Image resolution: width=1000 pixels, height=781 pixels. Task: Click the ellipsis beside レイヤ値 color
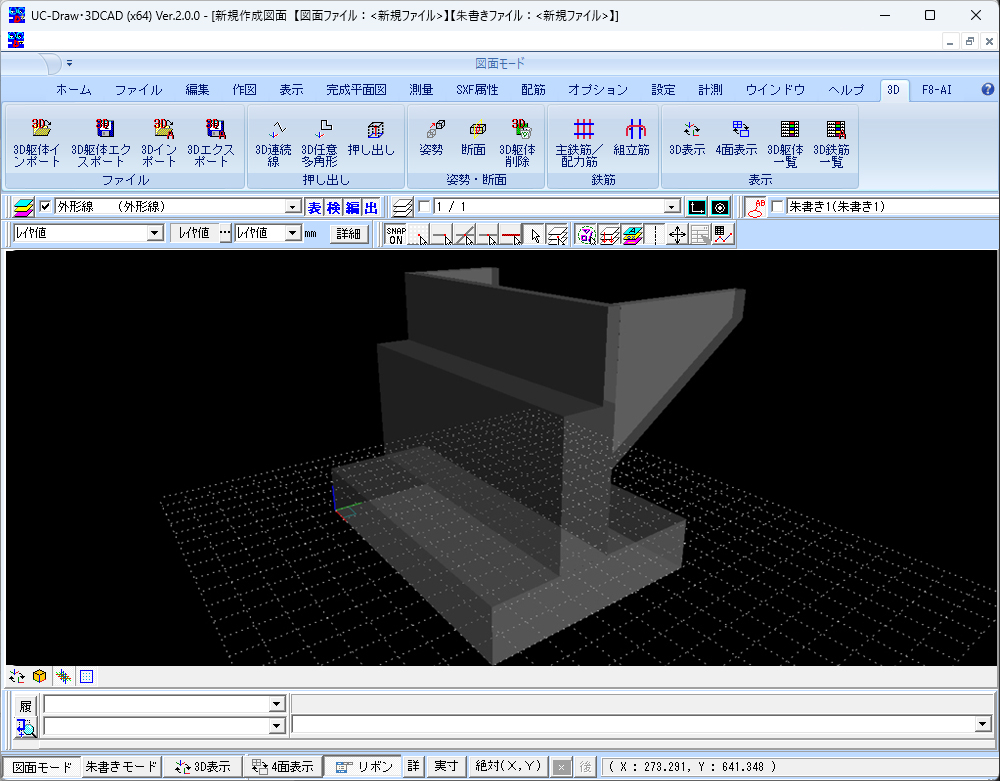coord(225,233)
